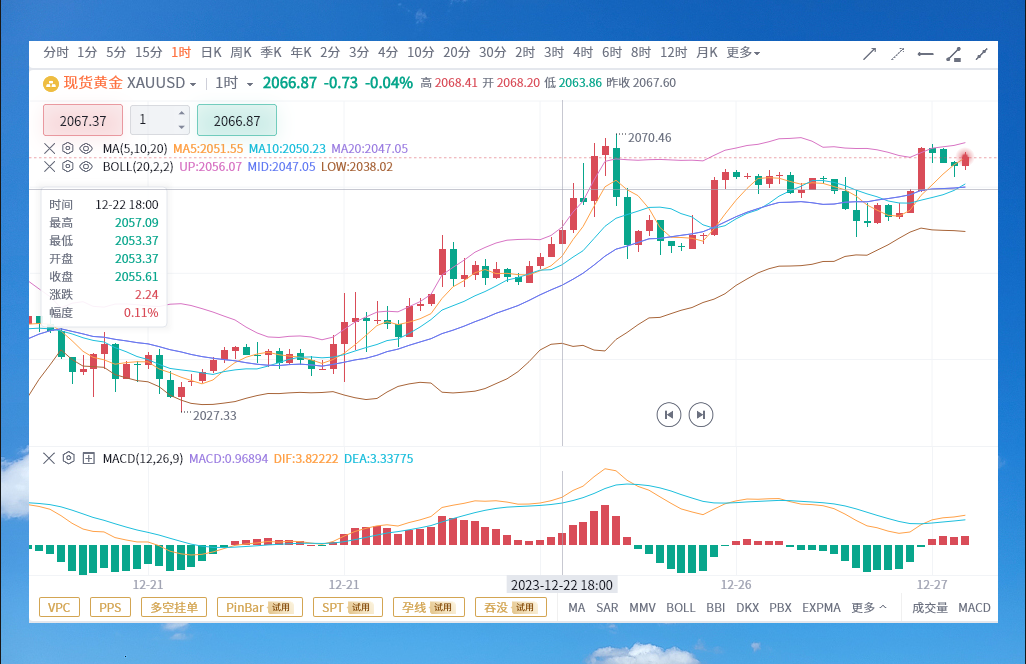Remove the BOLL indicator with X
Viewport: 1026px width, 664px height.
49,166
